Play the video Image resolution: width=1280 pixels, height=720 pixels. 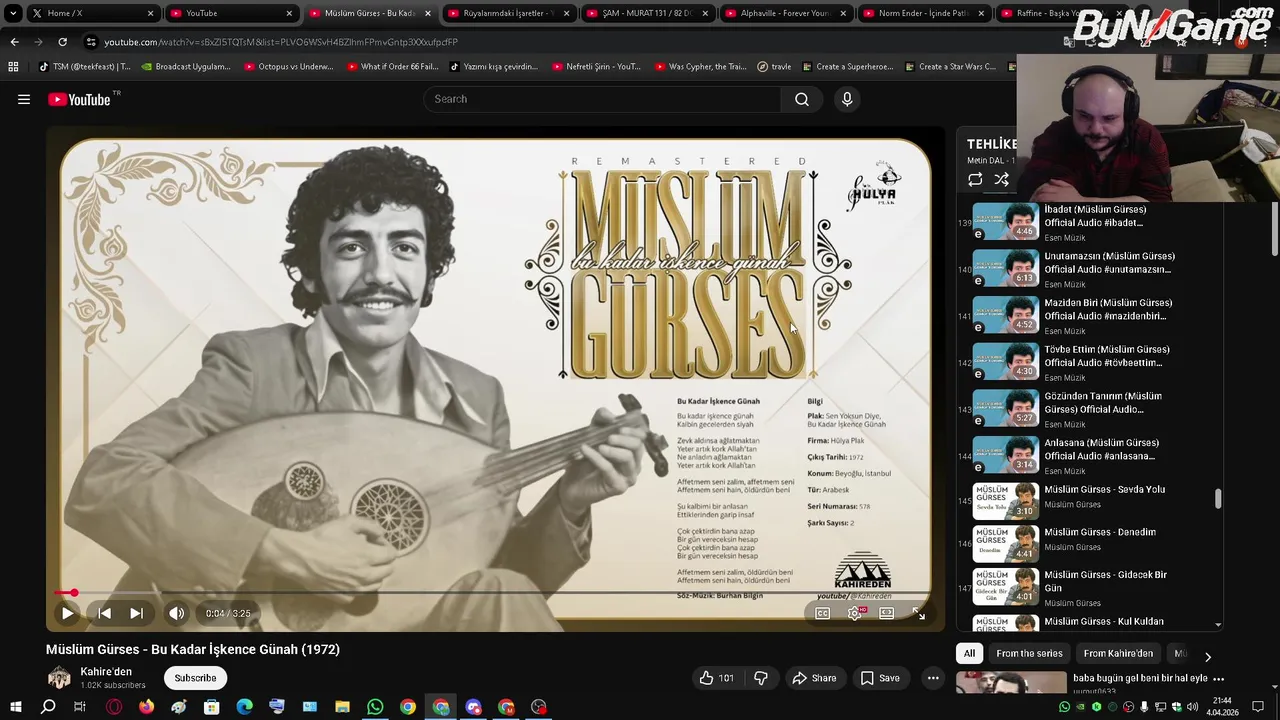(x=67, y=614)
